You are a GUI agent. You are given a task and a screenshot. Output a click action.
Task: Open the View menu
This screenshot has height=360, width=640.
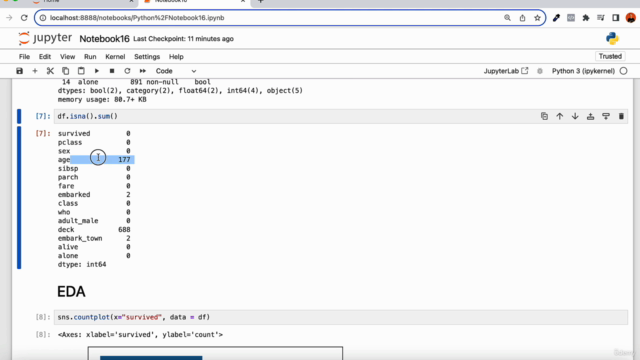pyautogui.click(x=67, y=57)
